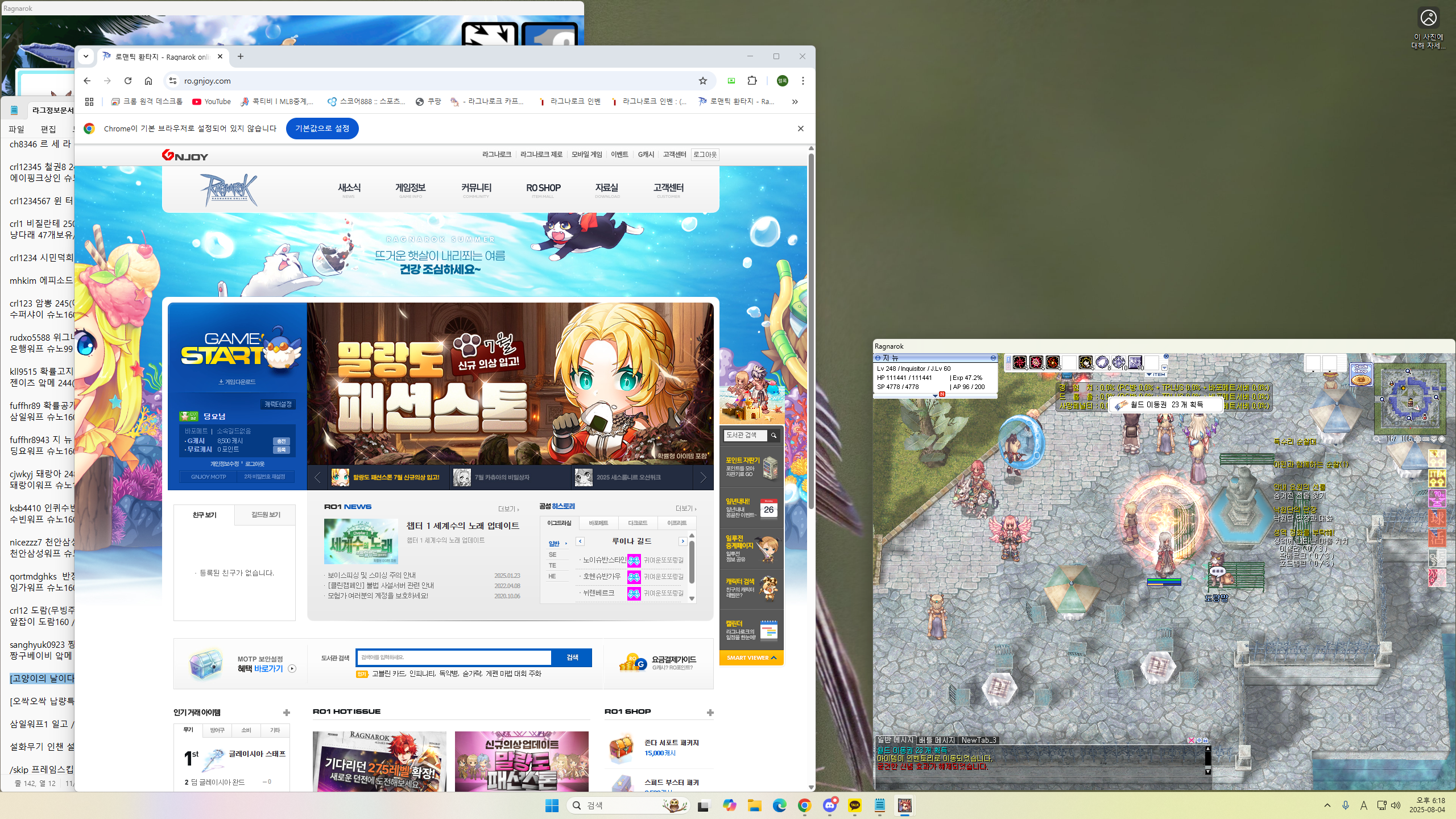
Task: Click the address bar showing ro.gnjoy.com
Action: point(438,81)
